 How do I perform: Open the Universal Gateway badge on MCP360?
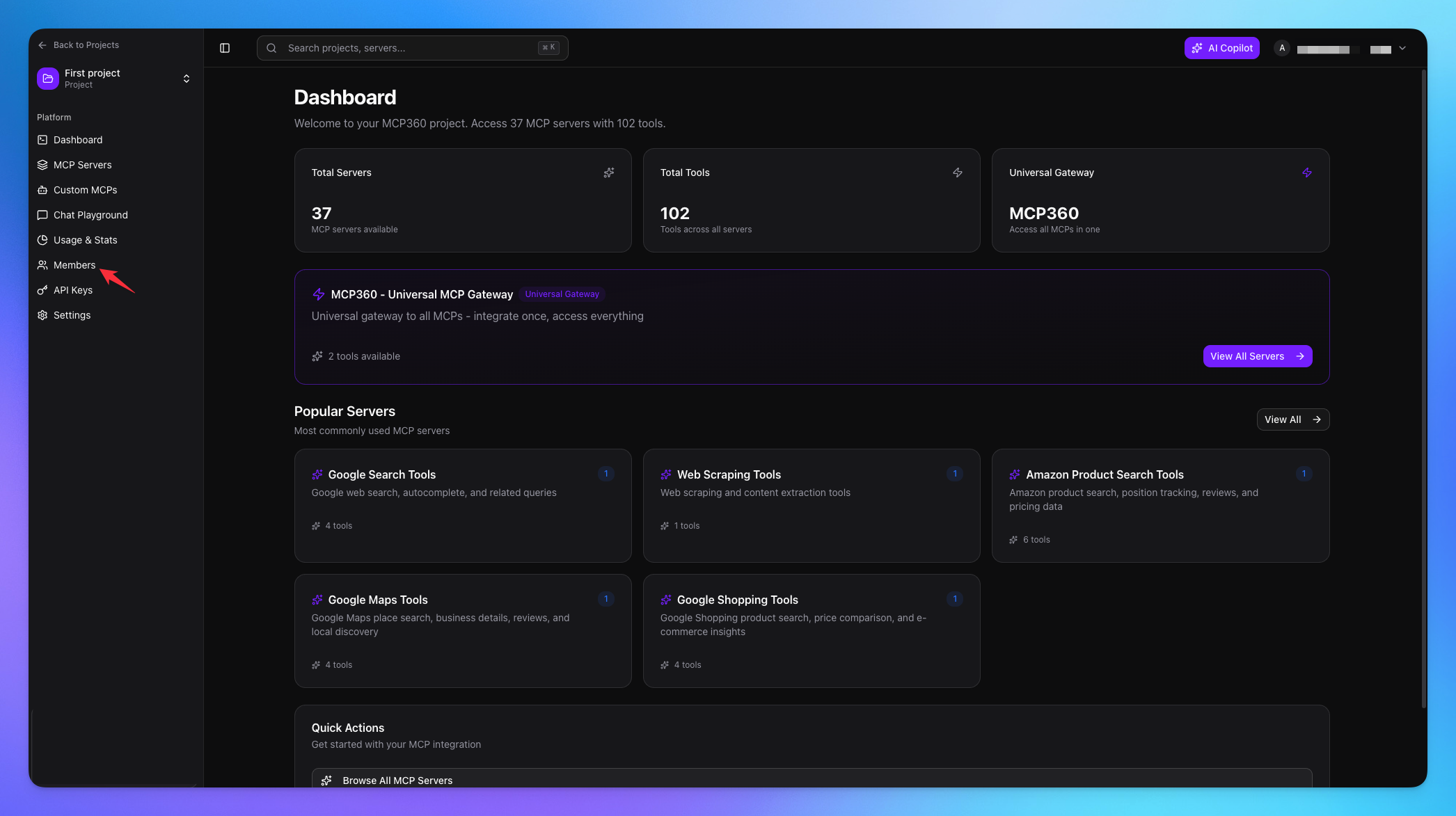point(562,294)
